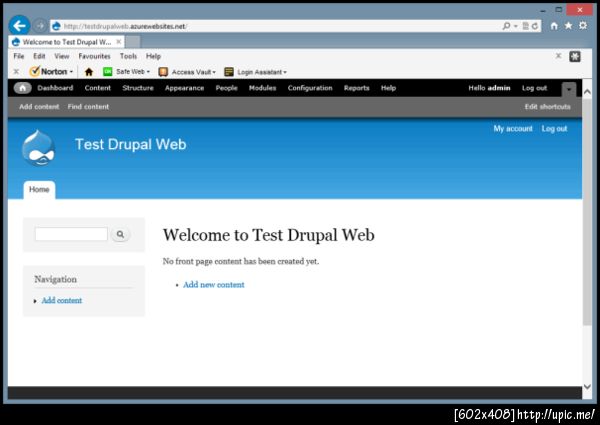This screenshot has height=425, width=600.
Task: Click the Test Drupal Web site title
Action: click(131, 145)
